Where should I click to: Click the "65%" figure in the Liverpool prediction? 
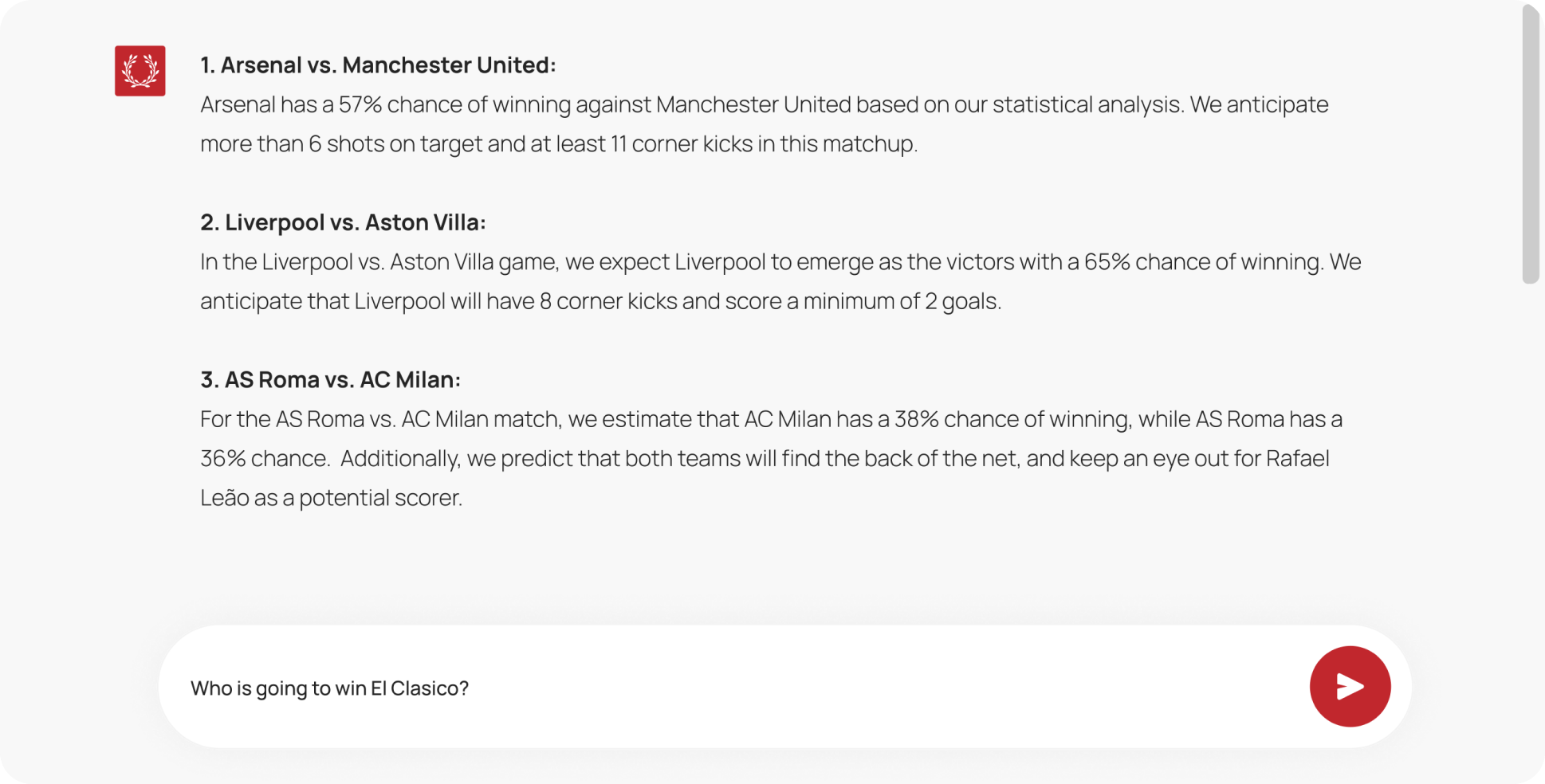click(x=1107, y=262)
